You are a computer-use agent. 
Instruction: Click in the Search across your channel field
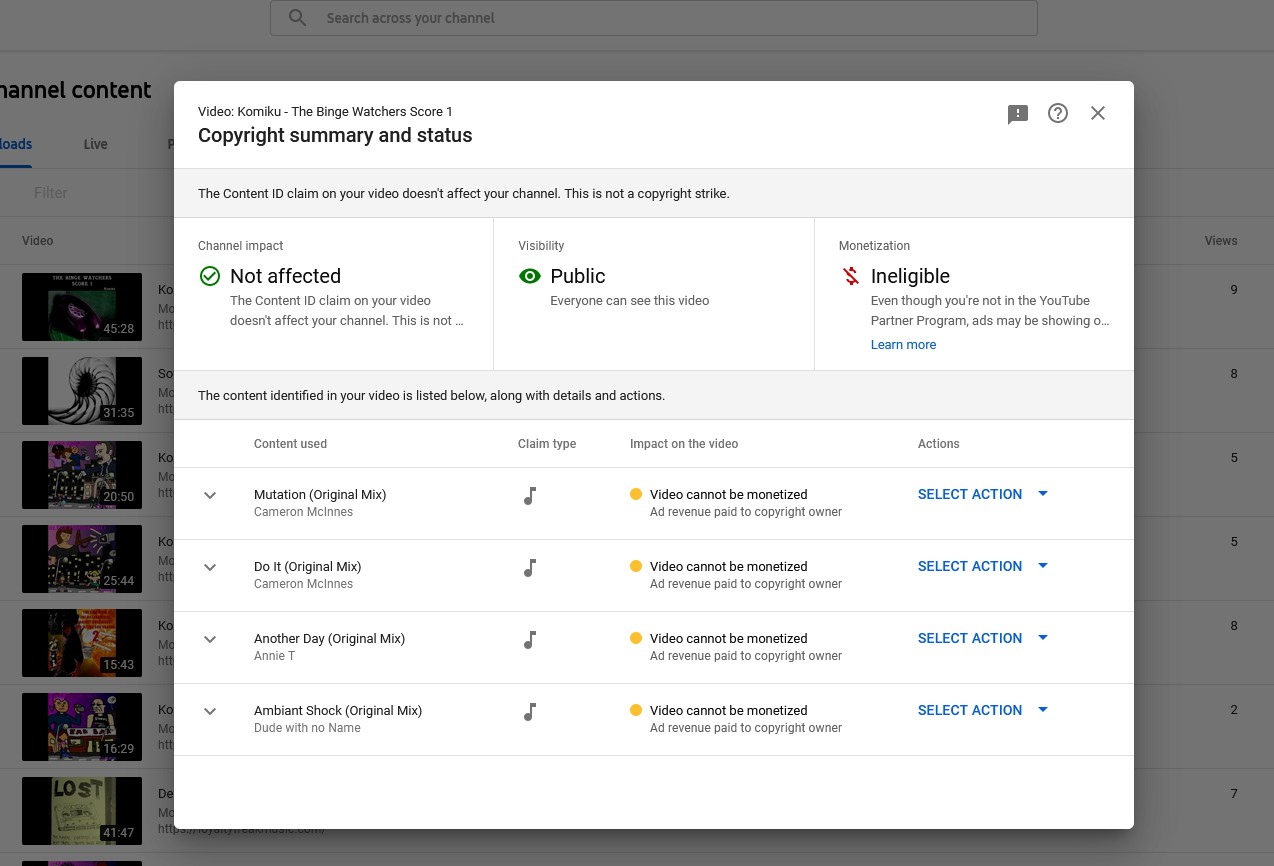tap(654, 18)
